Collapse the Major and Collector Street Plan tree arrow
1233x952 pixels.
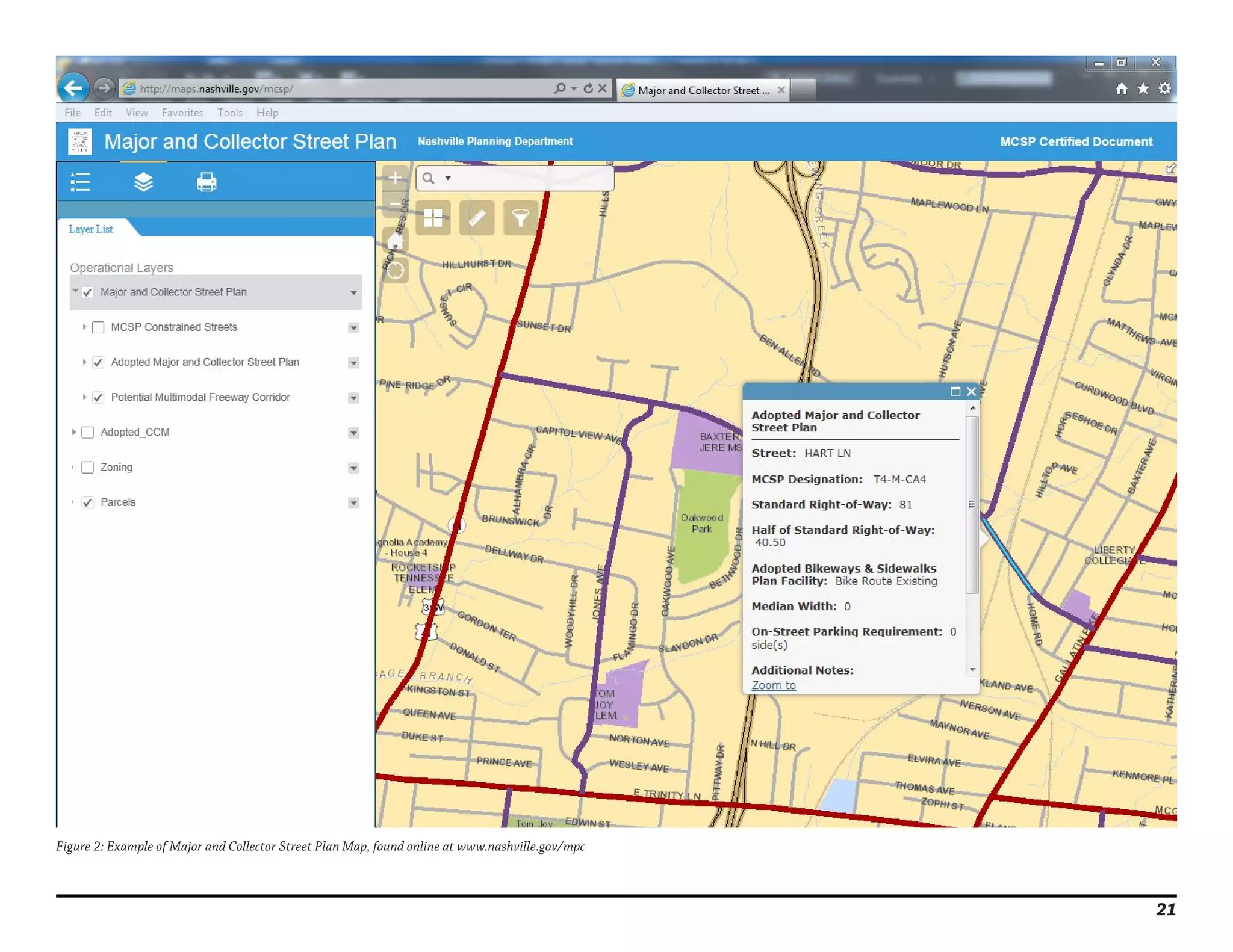click(75, 291)
